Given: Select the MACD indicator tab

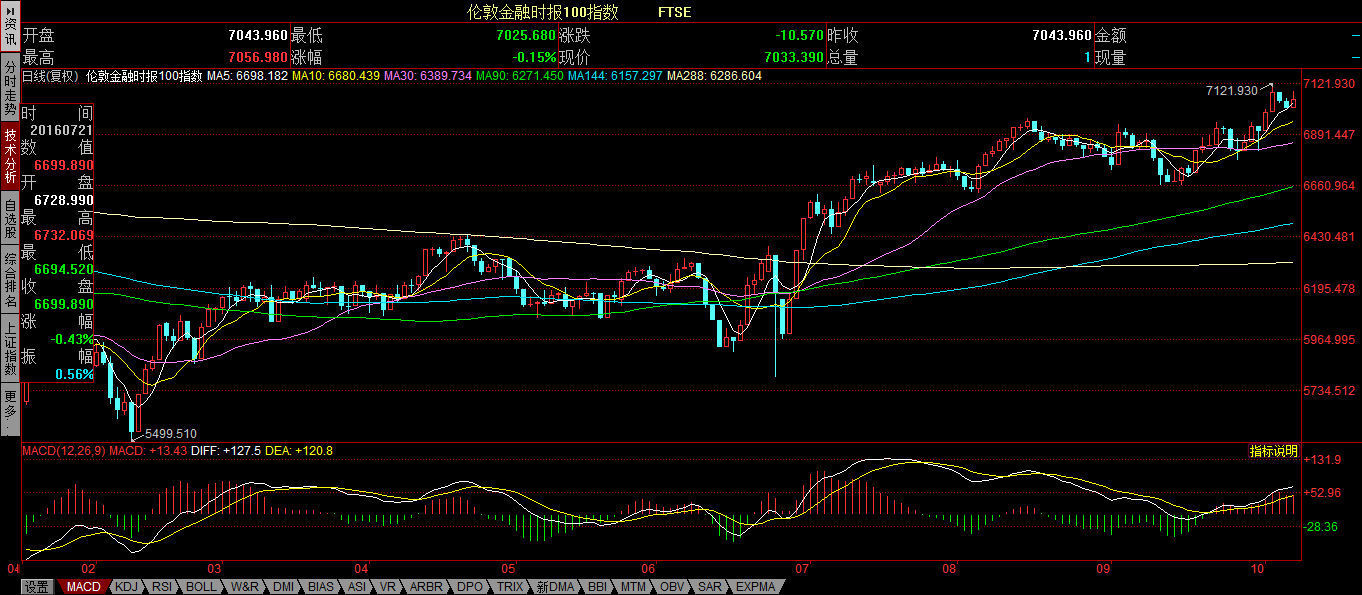Looking at the screenshot, I should (83, 587).
